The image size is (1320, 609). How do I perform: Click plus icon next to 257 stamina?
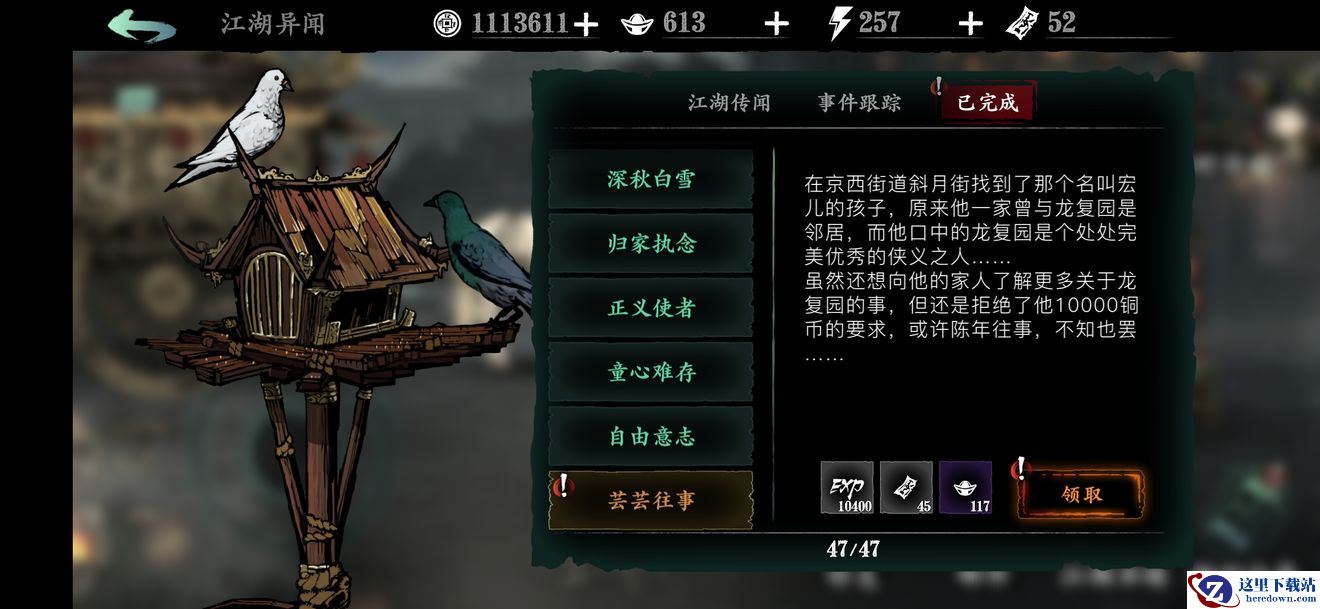pos(970,25)
